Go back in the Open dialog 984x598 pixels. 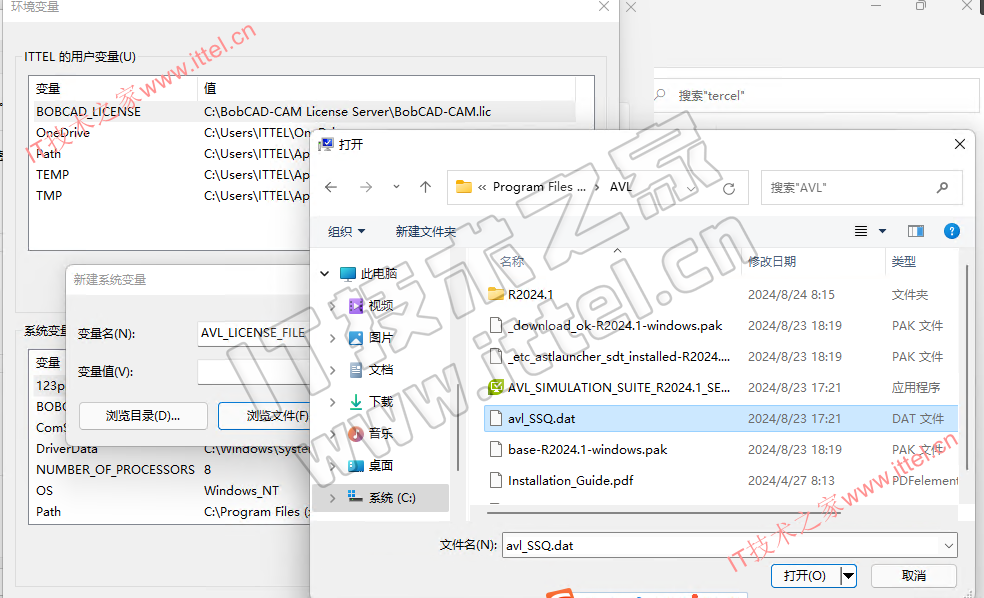coord(331,187)
